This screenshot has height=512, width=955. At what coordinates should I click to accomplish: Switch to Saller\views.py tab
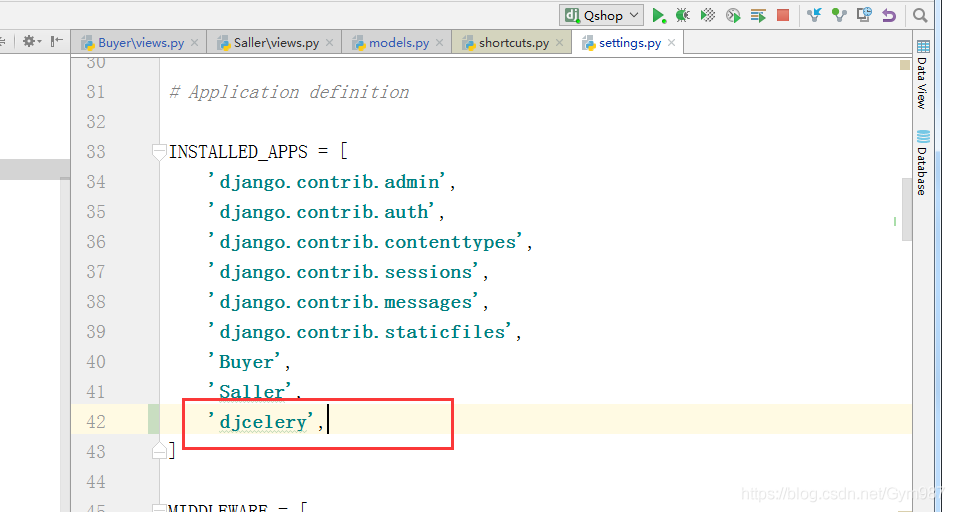[x=276, y=43]
